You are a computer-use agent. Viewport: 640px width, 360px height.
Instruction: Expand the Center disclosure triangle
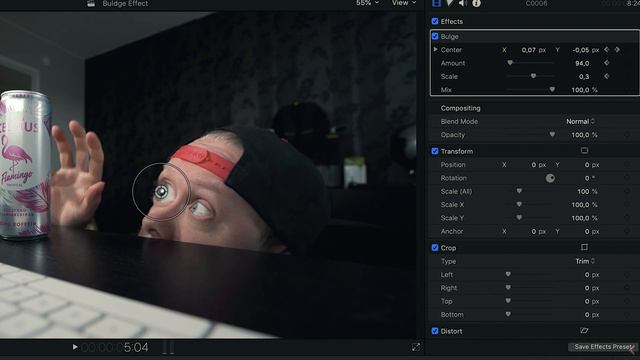coord(436,49)
